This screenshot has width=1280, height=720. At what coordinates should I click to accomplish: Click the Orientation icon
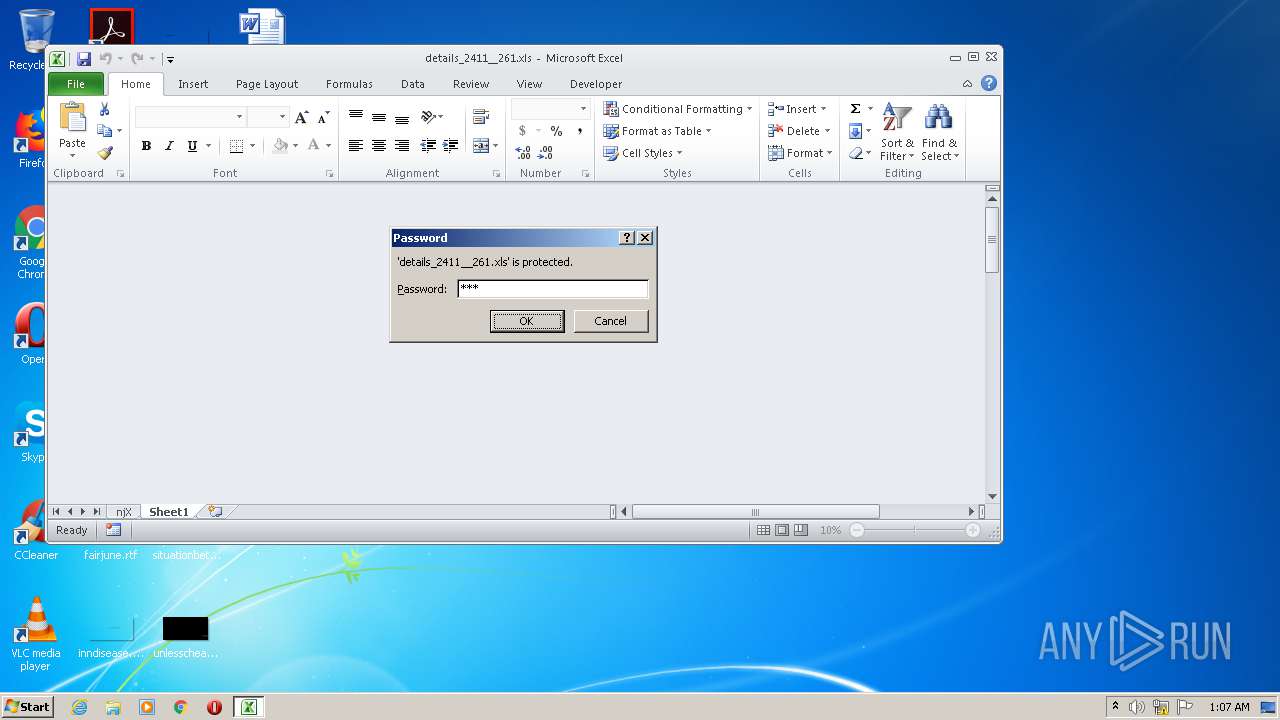tap(429, 118)
